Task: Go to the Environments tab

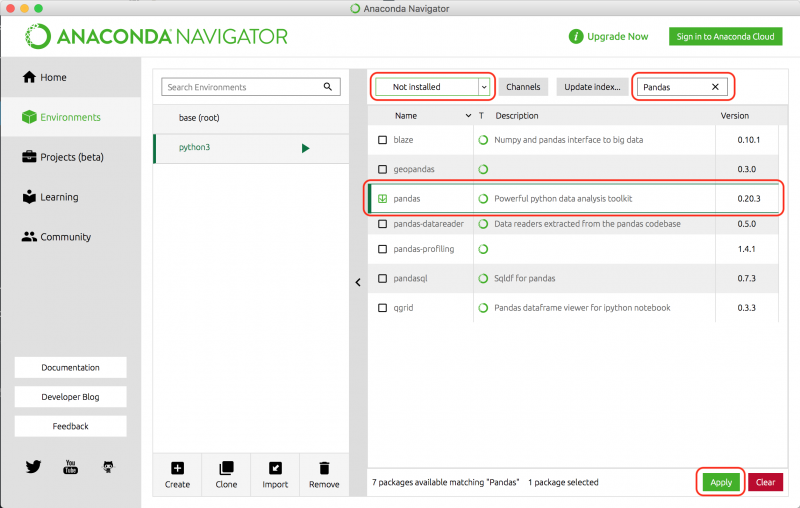Action: pyautogui.click(x=71, y=117)
